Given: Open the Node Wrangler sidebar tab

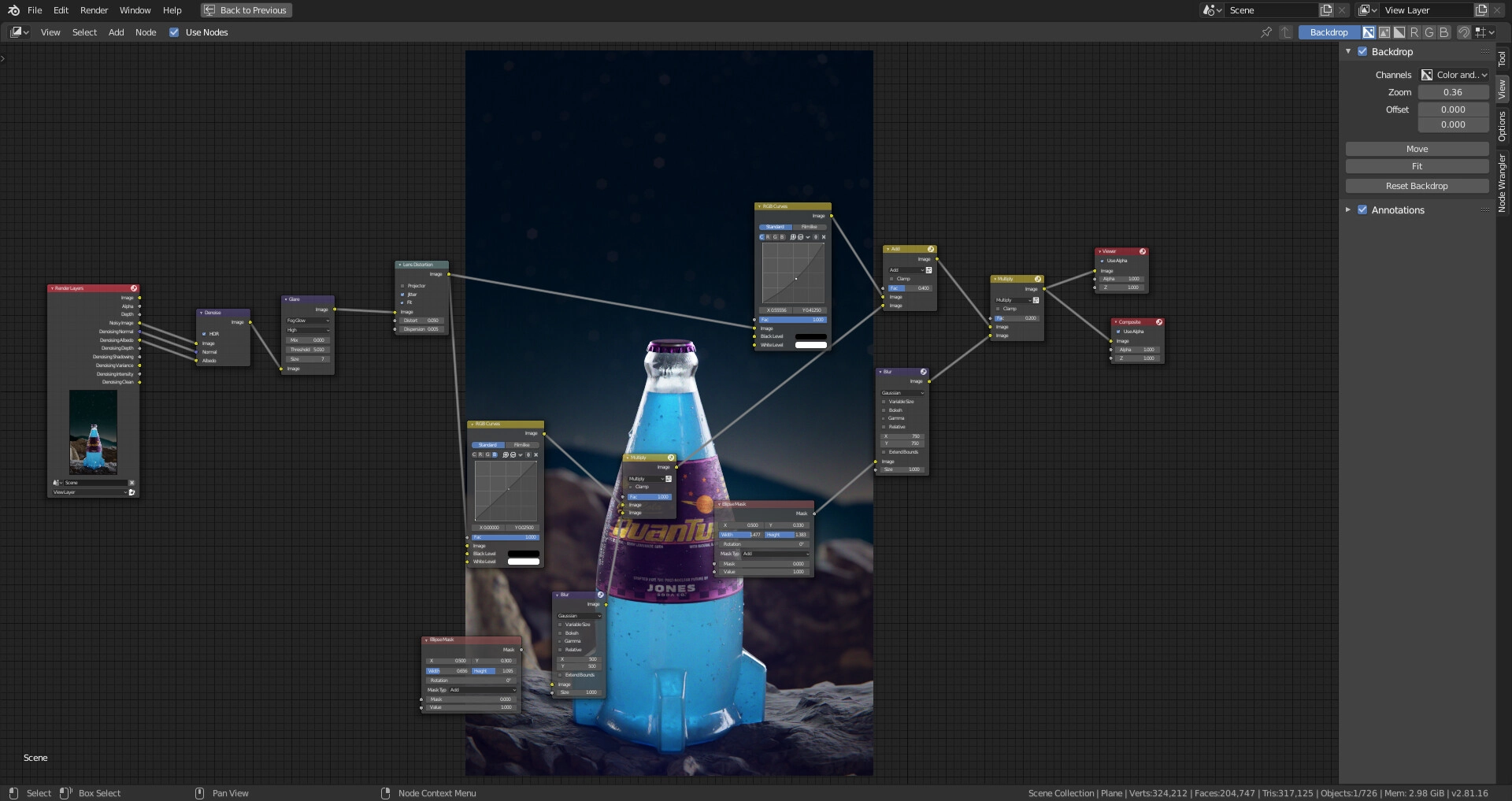Looking at the screenshot, I should [x=1502, y=183].
